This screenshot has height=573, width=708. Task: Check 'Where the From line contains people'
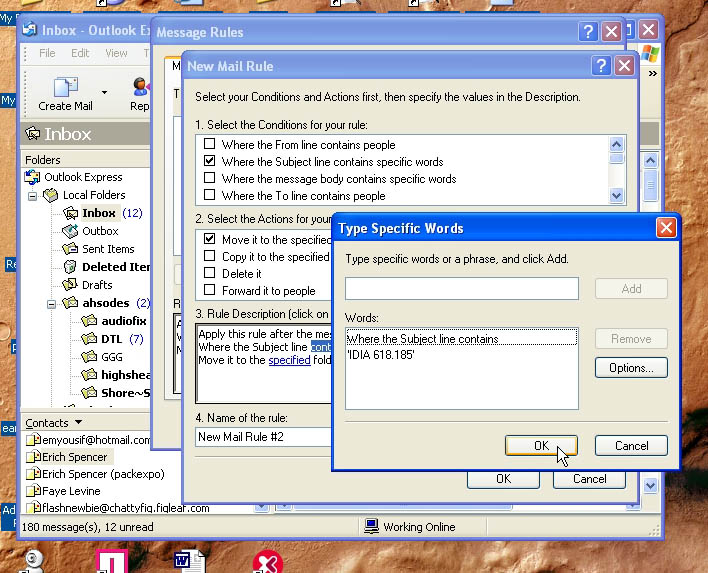coord(210,144)
